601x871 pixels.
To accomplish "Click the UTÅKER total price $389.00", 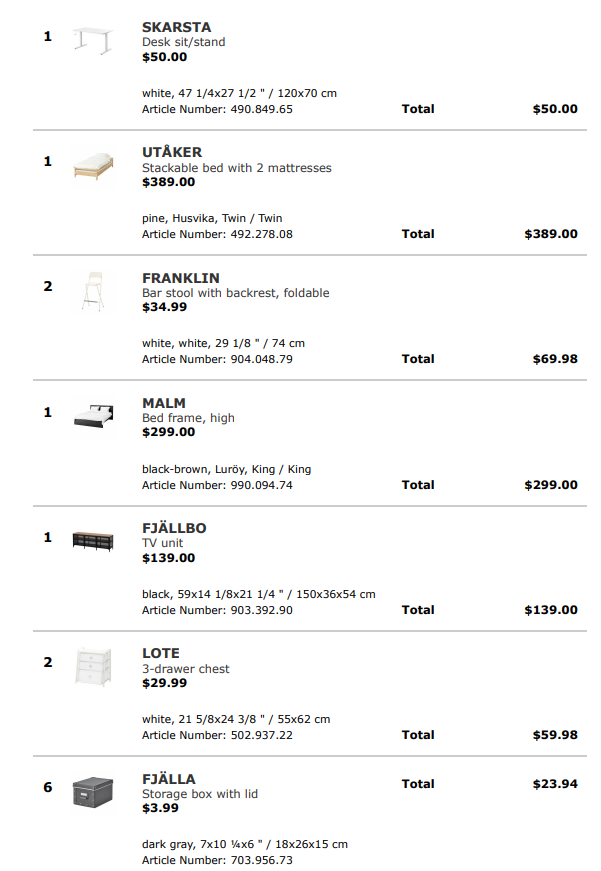I will tap(551, 234).
